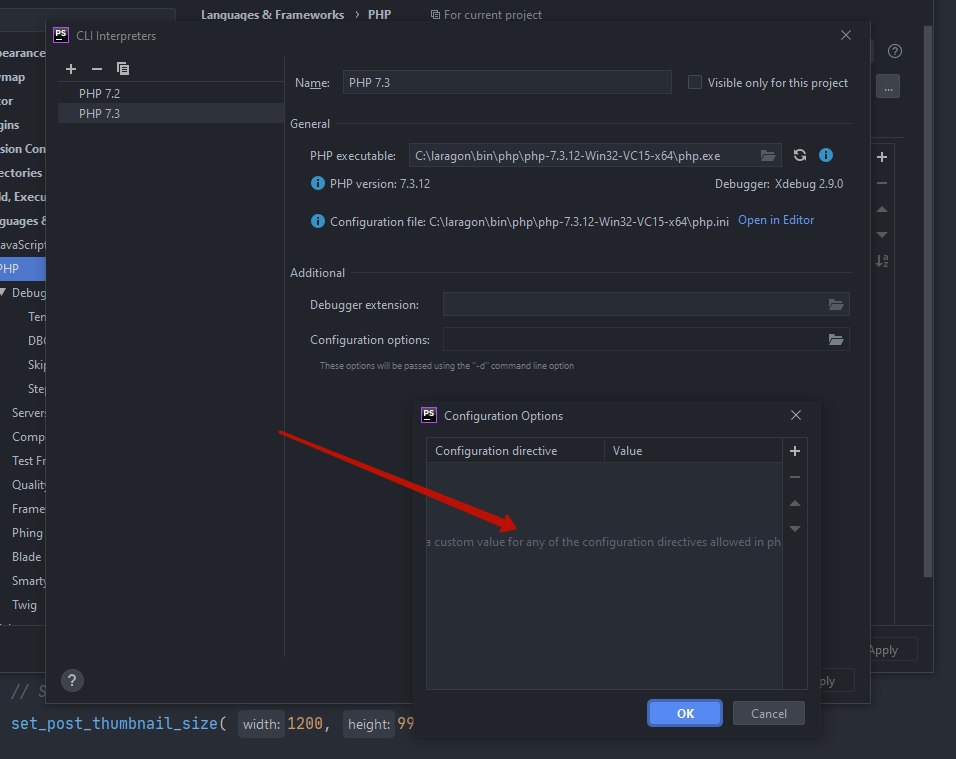
Task: Sort include paths alphabetically in Settings
Action: coord(882,262)
